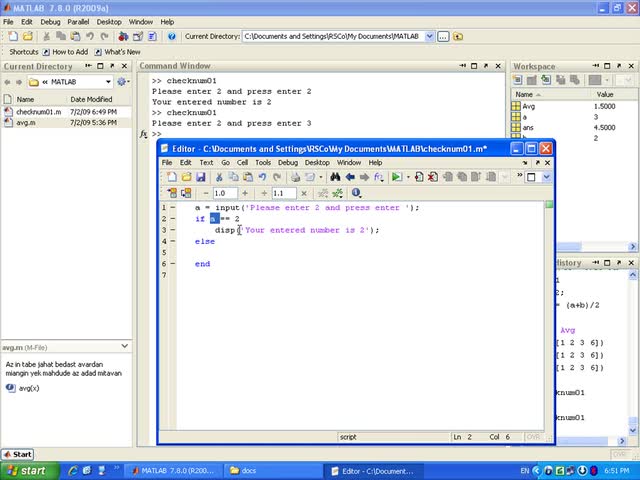The image size is (640, 480).
Task: Copy selection in Editor toolbar
Action: click(233, 177)
